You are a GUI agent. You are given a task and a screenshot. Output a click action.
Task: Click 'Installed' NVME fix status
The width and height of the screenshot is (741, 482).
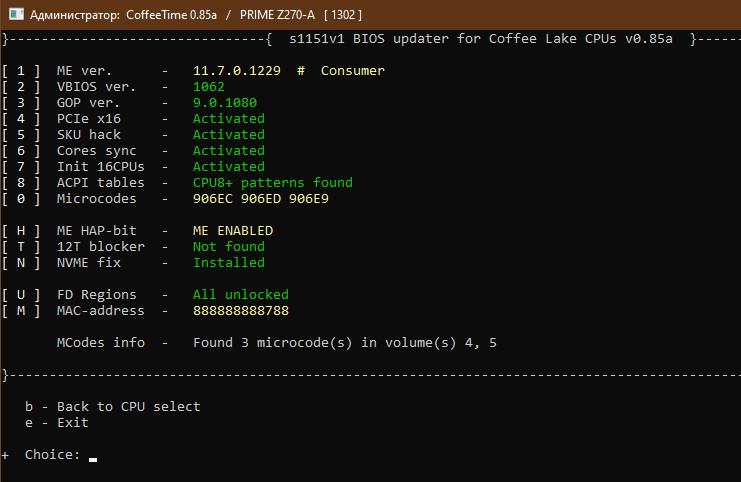tap(229, 263)
